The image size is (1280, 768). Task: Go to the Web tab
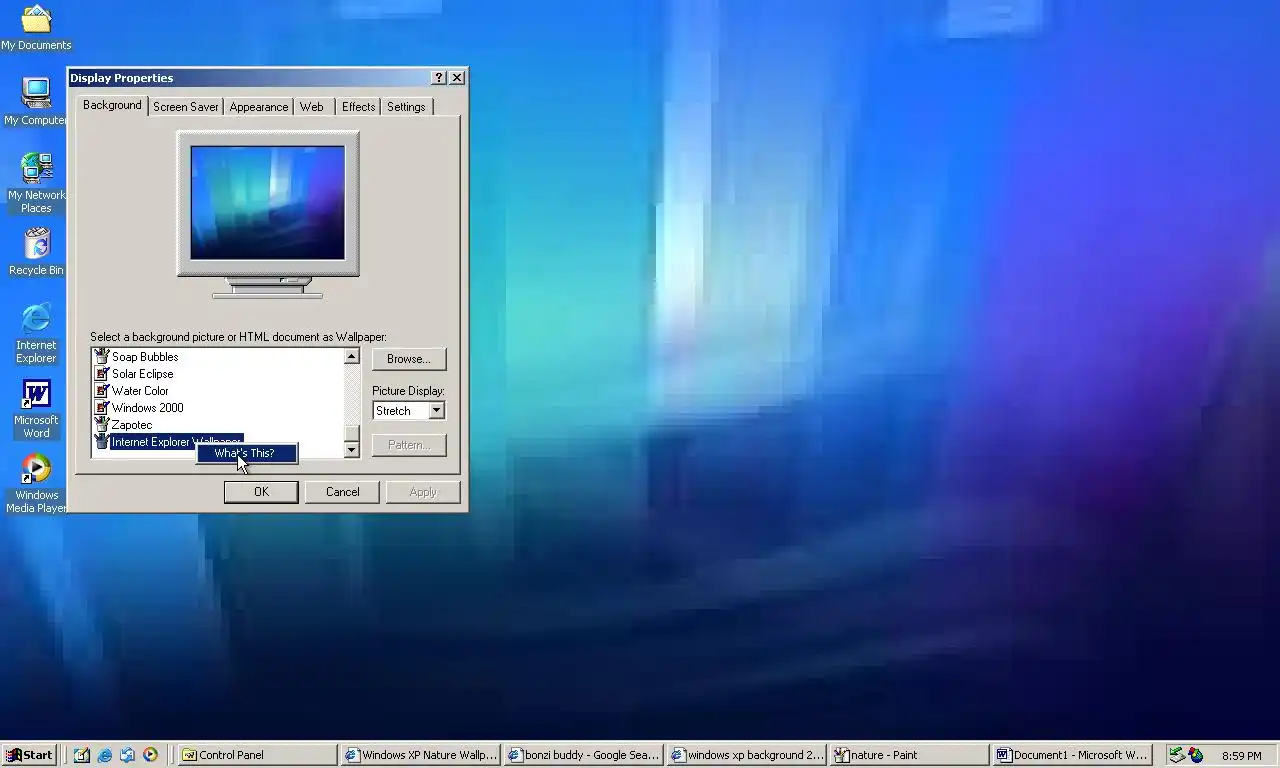pos(312,107)
